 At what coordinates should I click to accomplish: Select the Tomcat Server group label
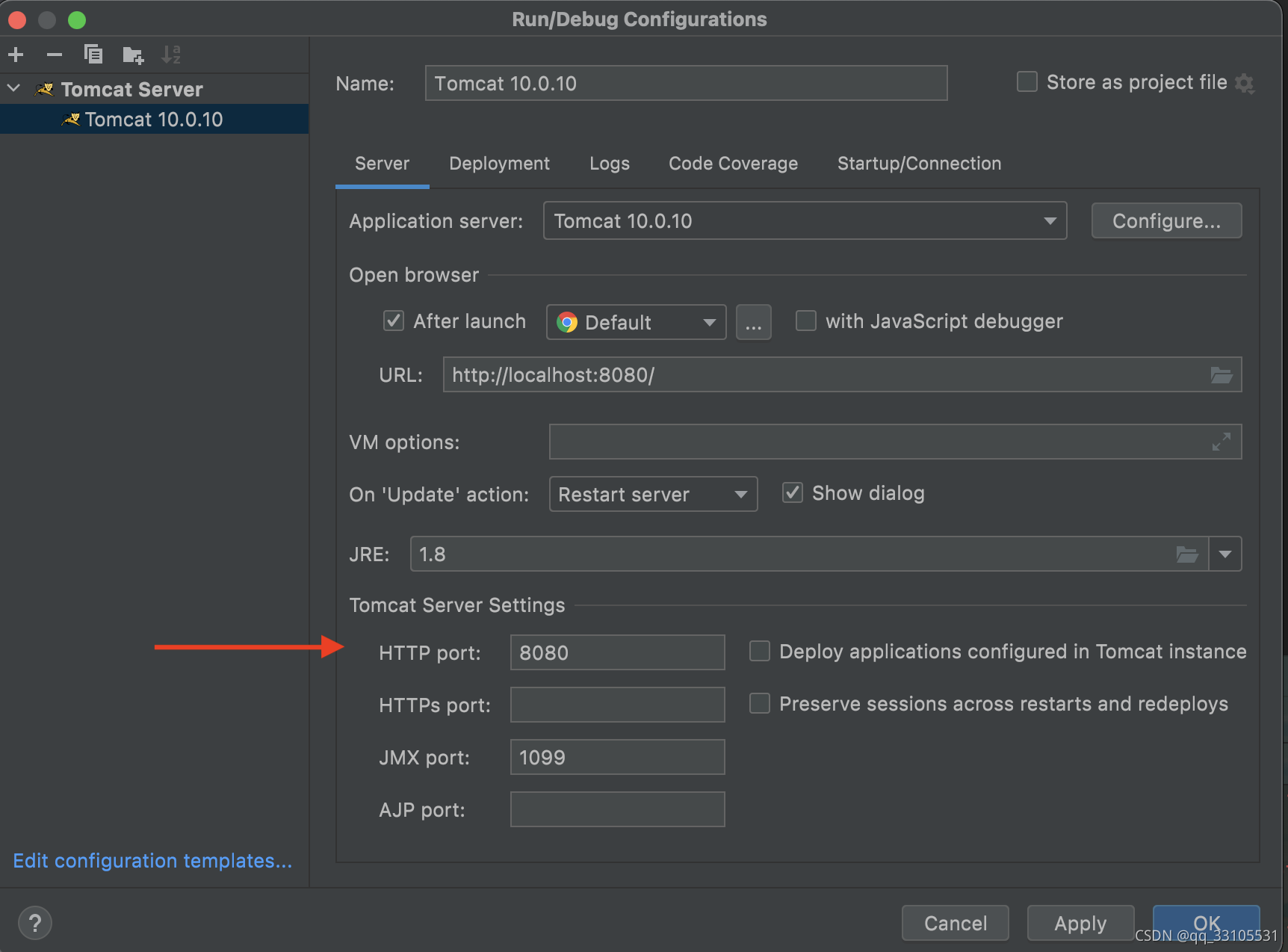131,90
